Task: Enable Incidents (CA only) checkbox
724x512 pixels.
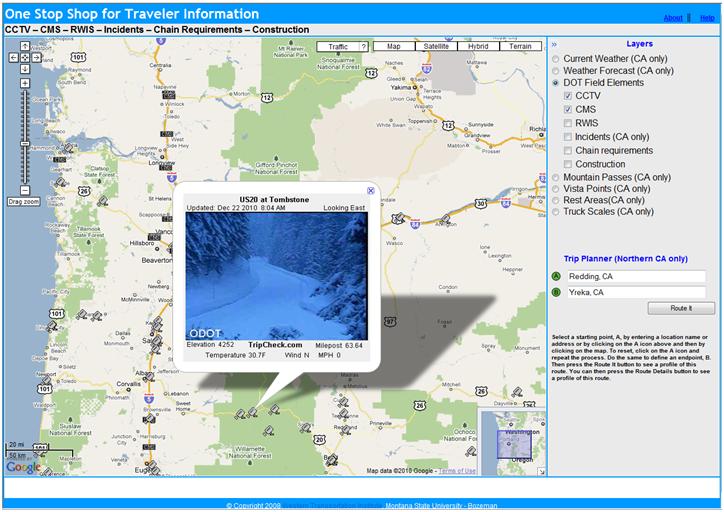Action: [x=568, y=137]
